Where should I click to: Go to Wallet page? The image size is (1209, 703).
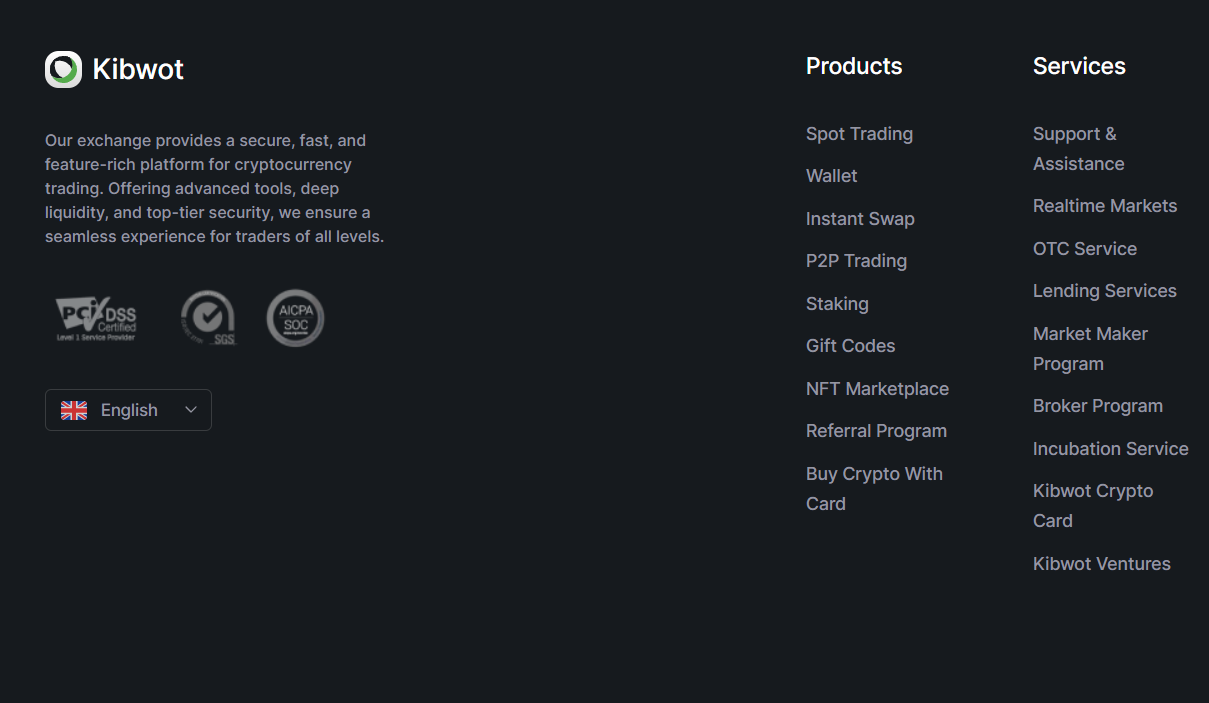[831, 176]
